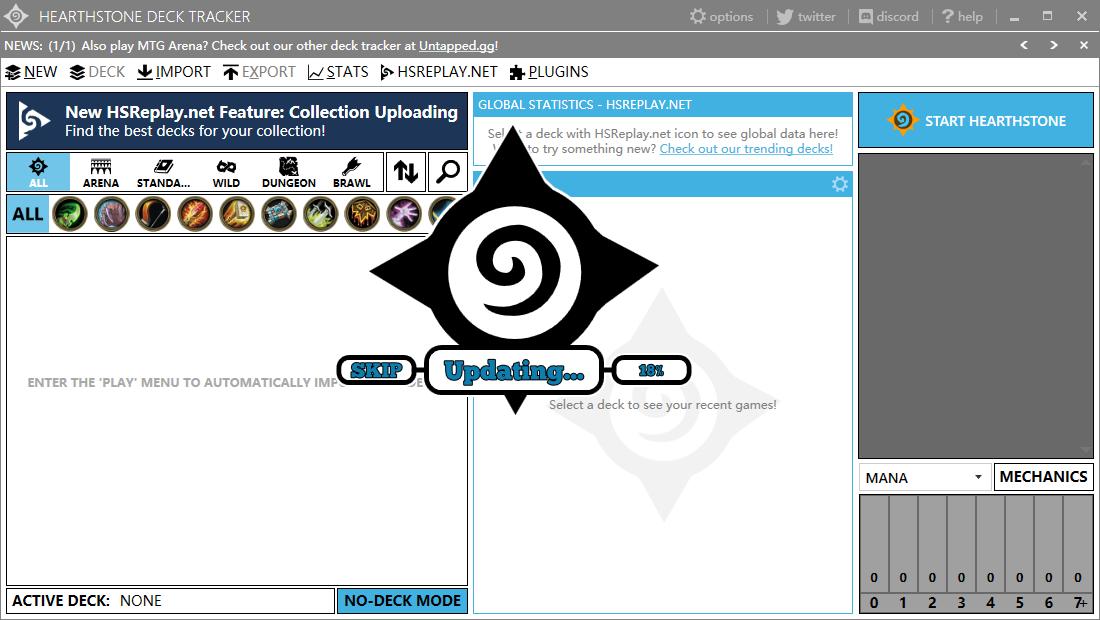Open deck search magnifier
This screenshot has height=620, width=1100.
[448, 172]
